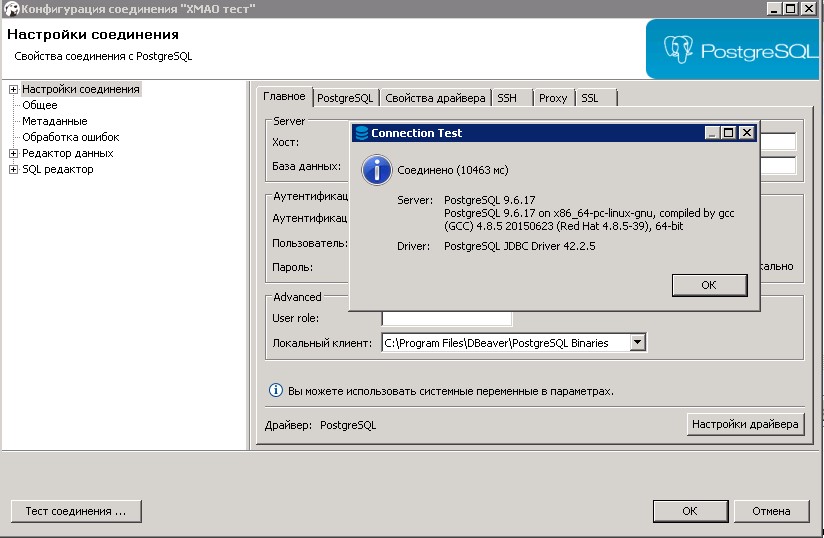
Task: Click the PostgreSQL elephant logo
Action: pos(678,49)
